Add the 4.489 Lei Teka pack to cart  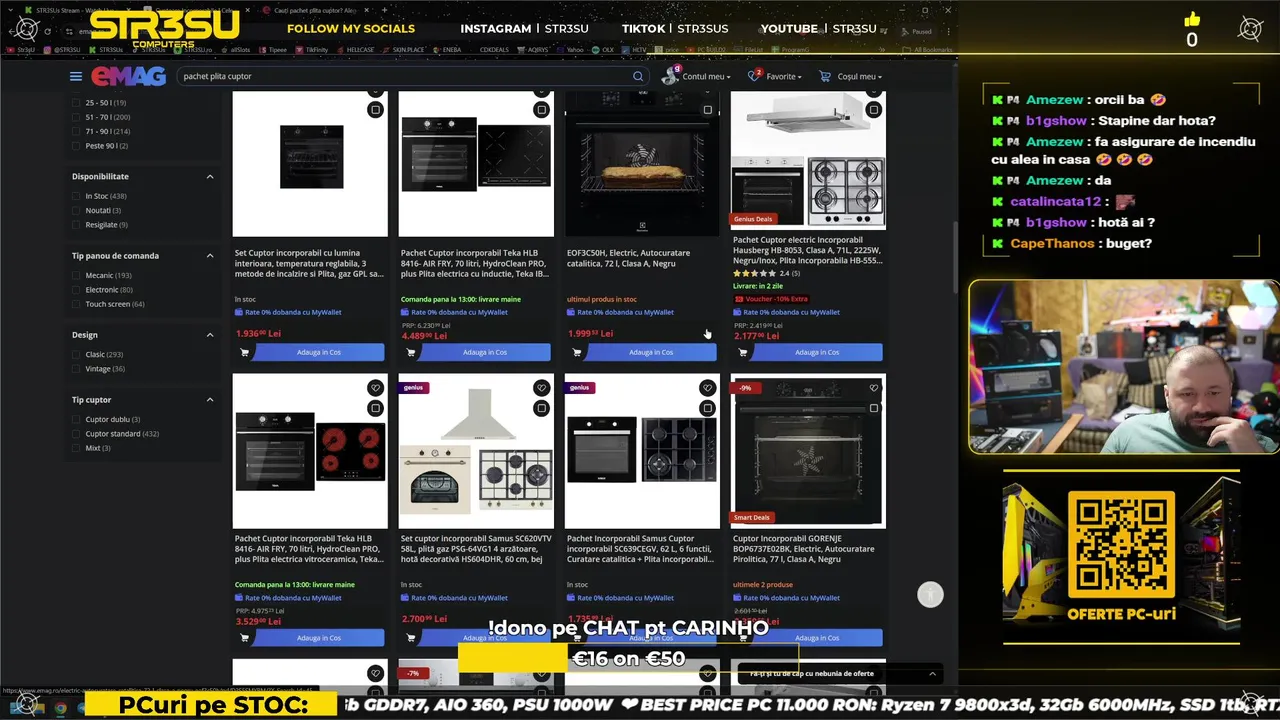[475, 352]
